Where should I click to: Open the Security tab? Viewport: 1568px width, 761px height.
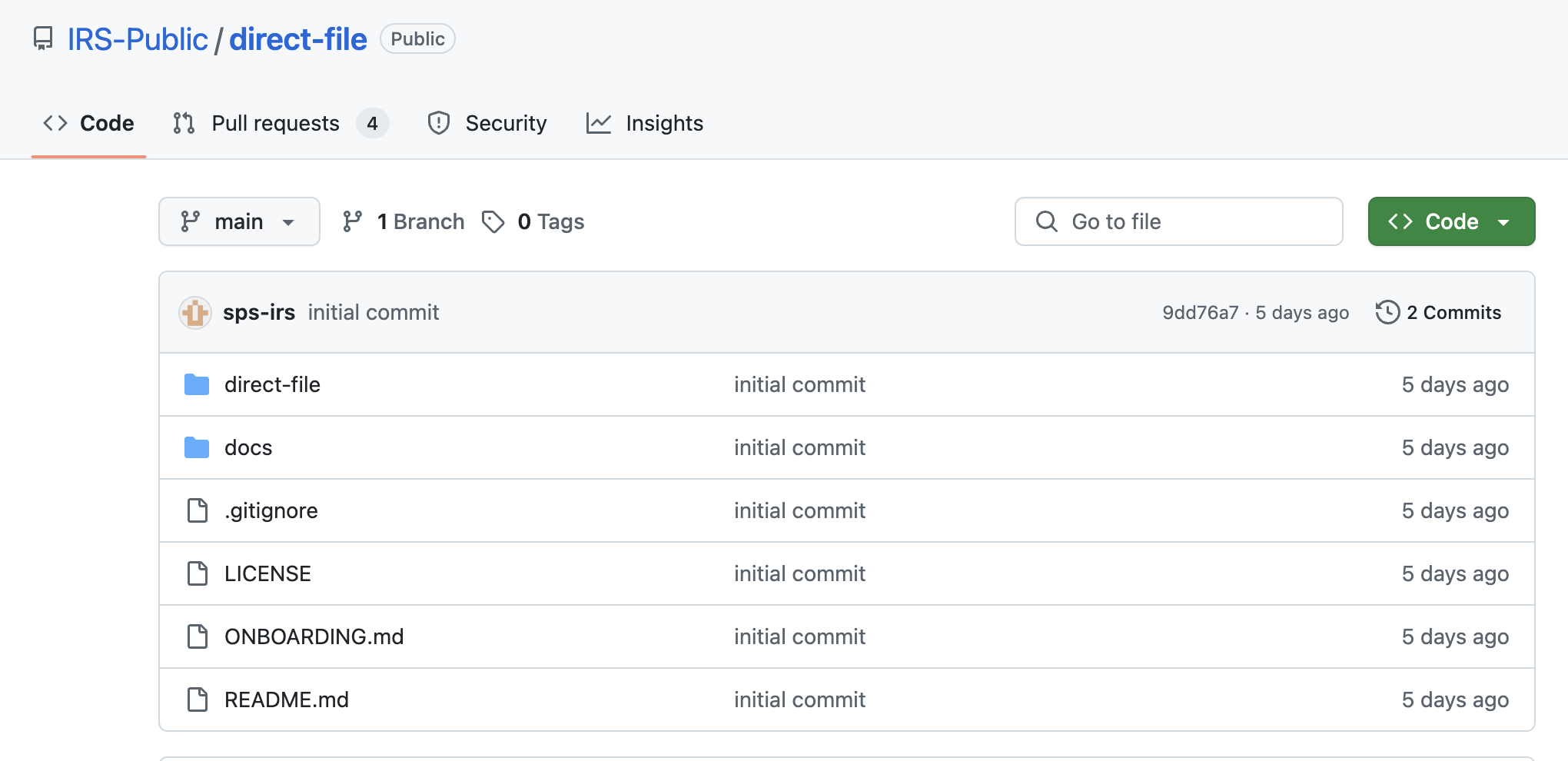point(487,123)
